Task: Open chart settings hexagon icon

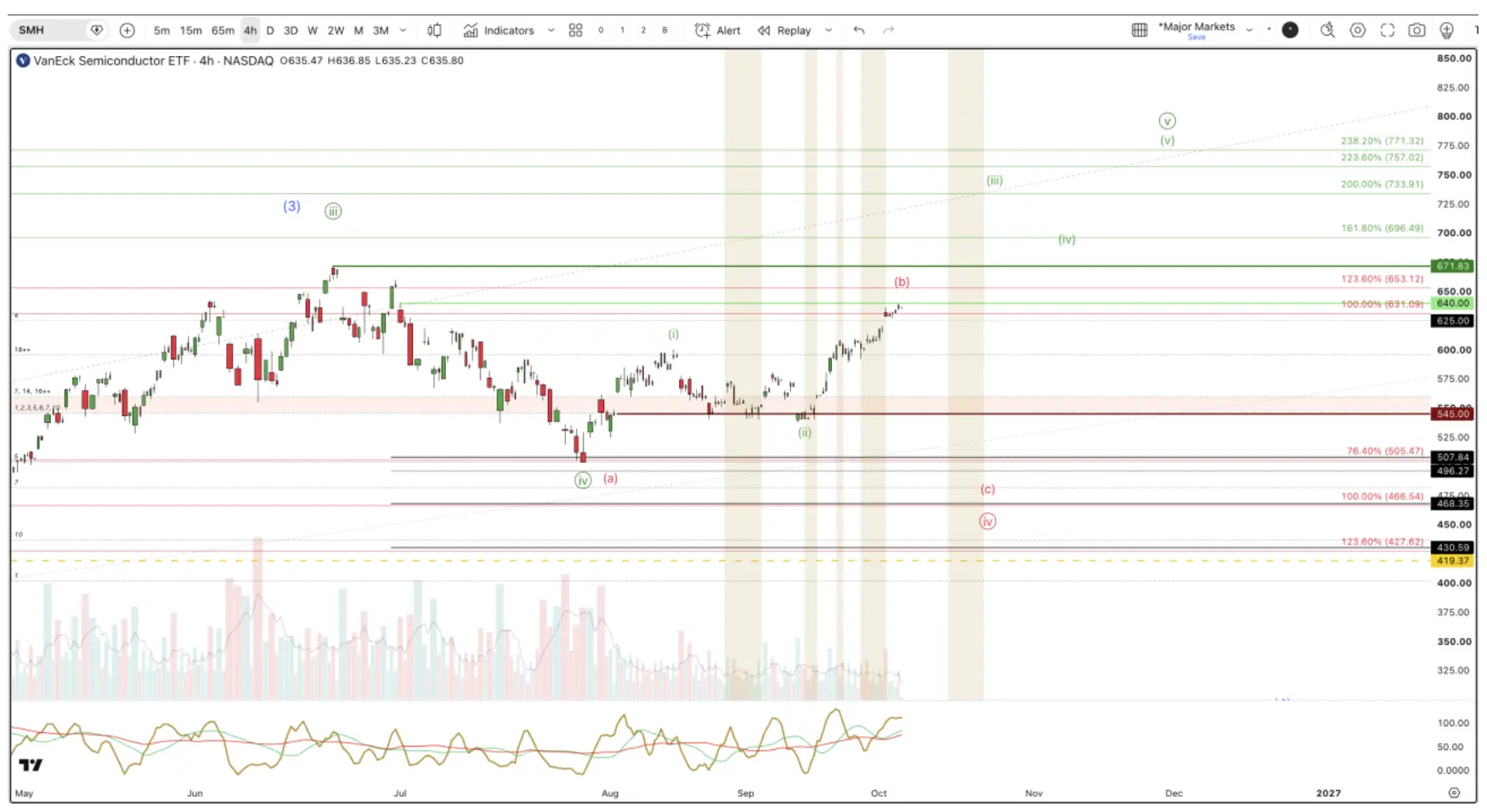Action: tap(1358, 31)
